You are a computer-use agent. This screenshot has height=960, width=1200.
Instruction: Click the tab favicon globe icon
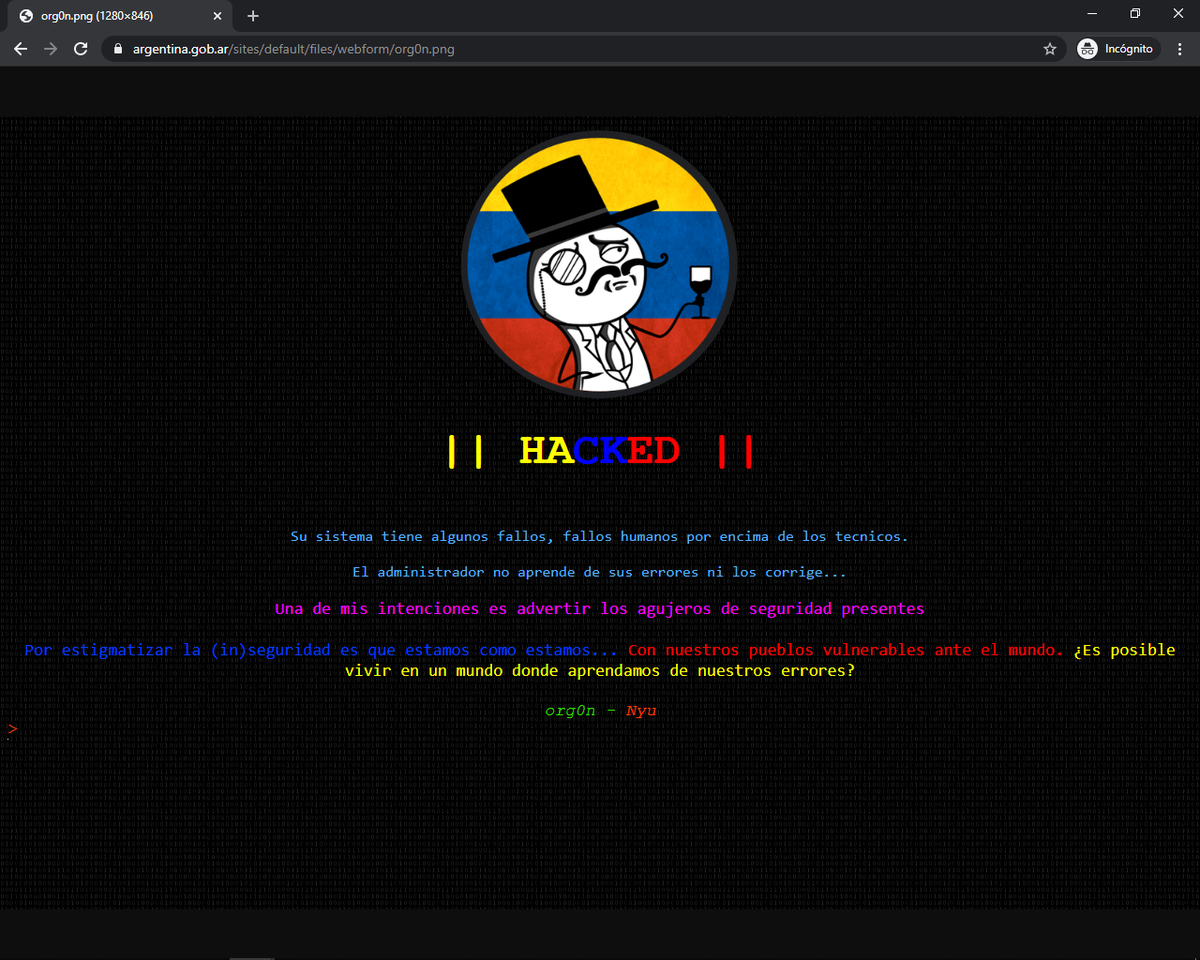tap(27, 16)
